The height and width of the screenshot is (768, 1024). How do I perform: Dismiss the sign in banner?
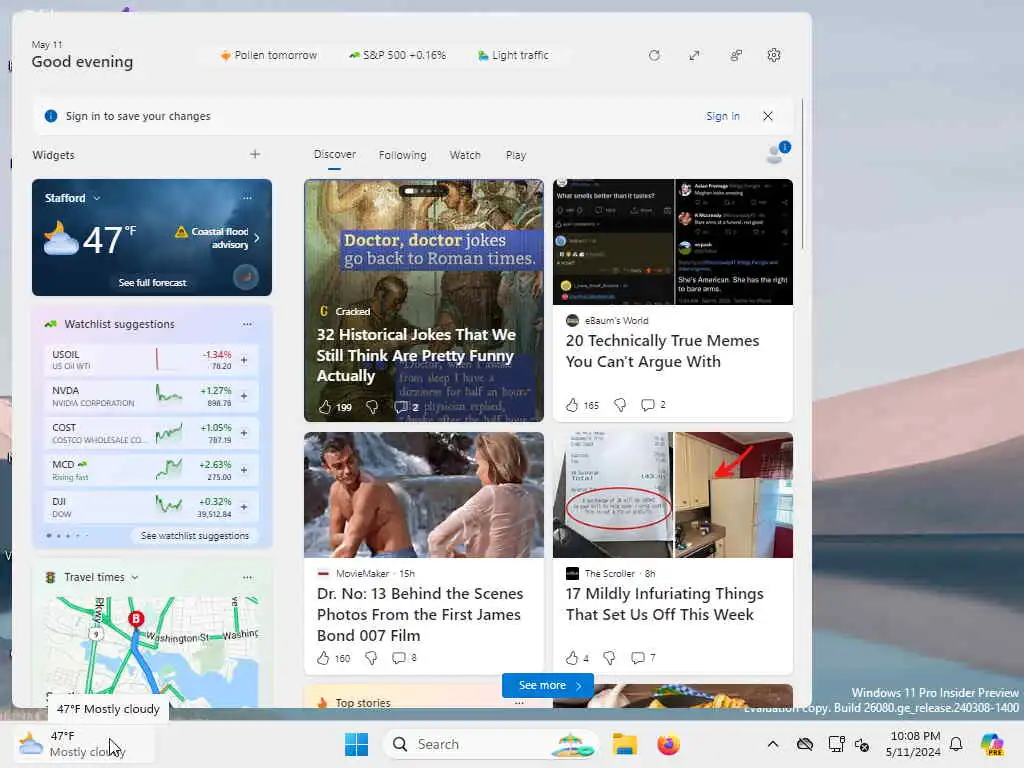tap(768, 116)
